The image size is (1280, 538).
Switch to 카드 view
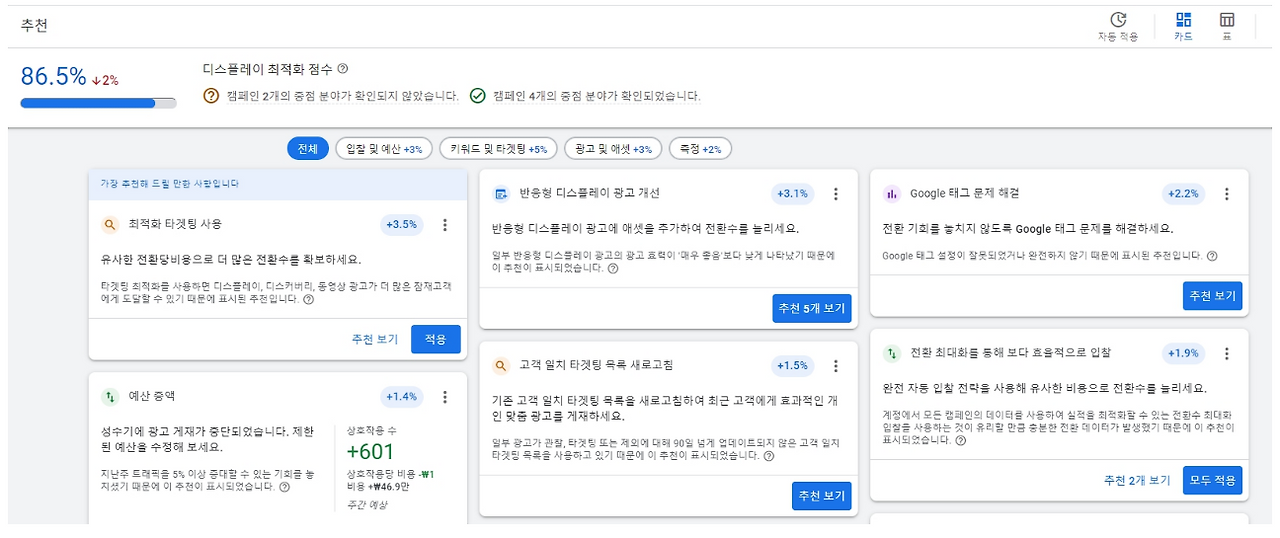pyautogui.click(x=1183, y=21)
